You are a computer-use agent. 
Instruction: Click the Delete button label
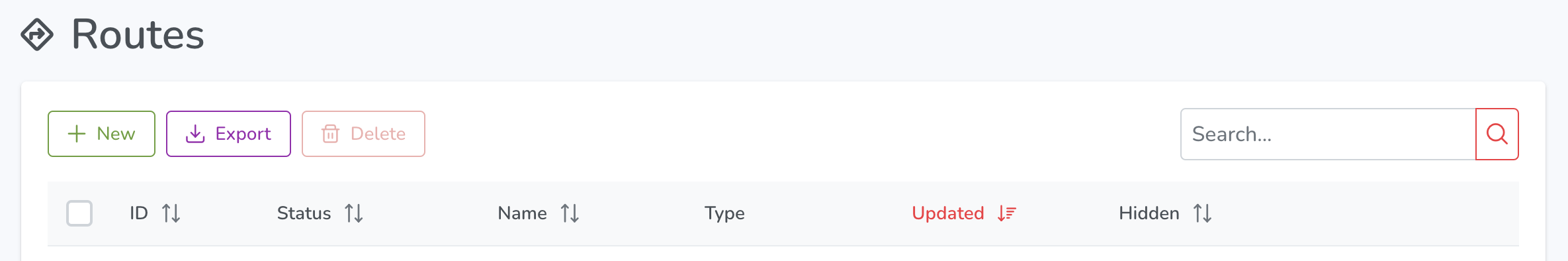point(378,134)
